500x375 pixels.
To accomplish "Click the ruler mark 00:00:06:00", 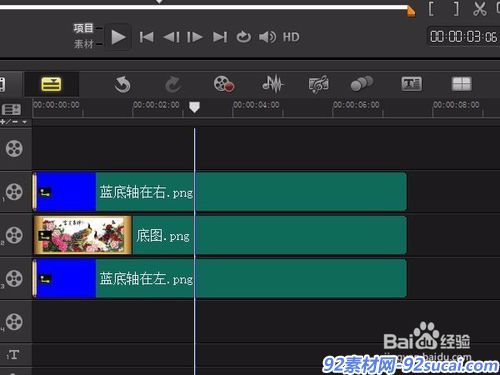I will coord(356,105).
